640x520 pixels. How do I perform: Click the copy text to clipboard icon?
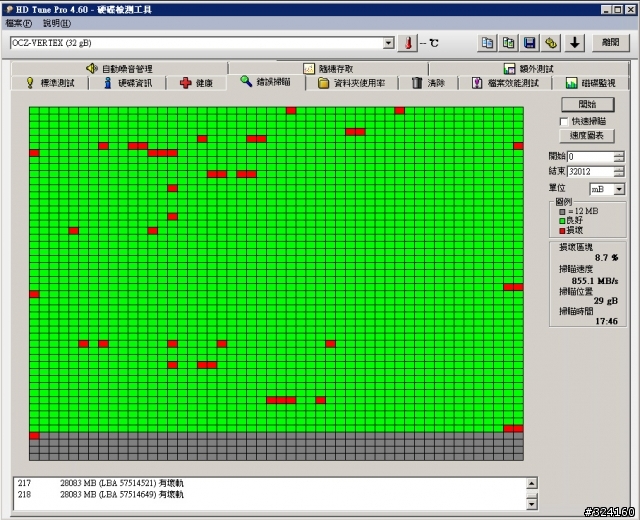click(x=487, y=43)
